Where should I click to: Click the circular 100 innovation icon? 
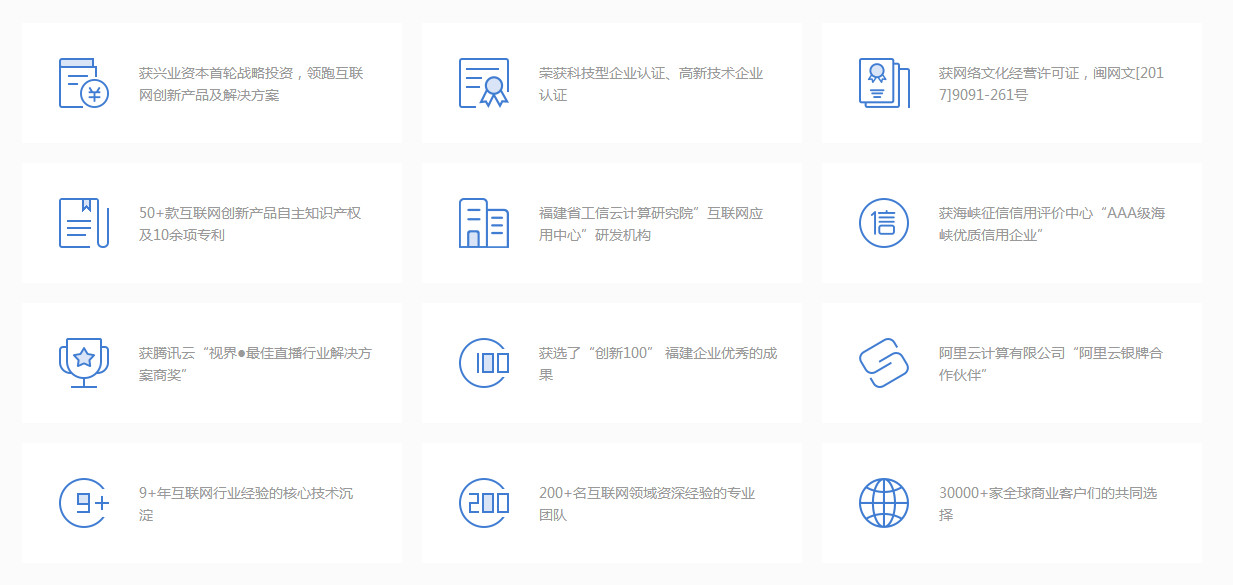[x=484, y=363]
